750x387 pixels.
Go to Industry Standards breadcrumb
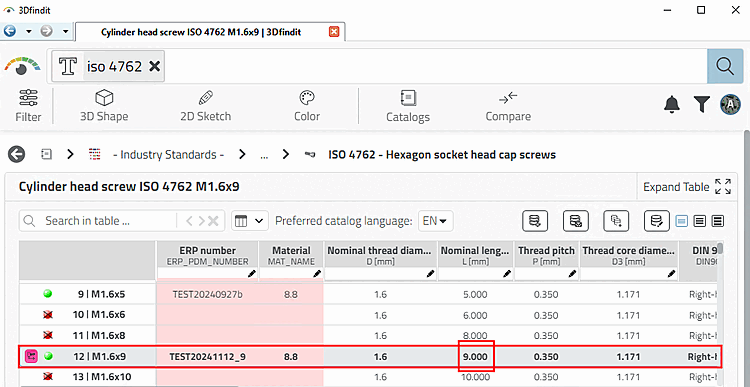click(x=168, y=155)
